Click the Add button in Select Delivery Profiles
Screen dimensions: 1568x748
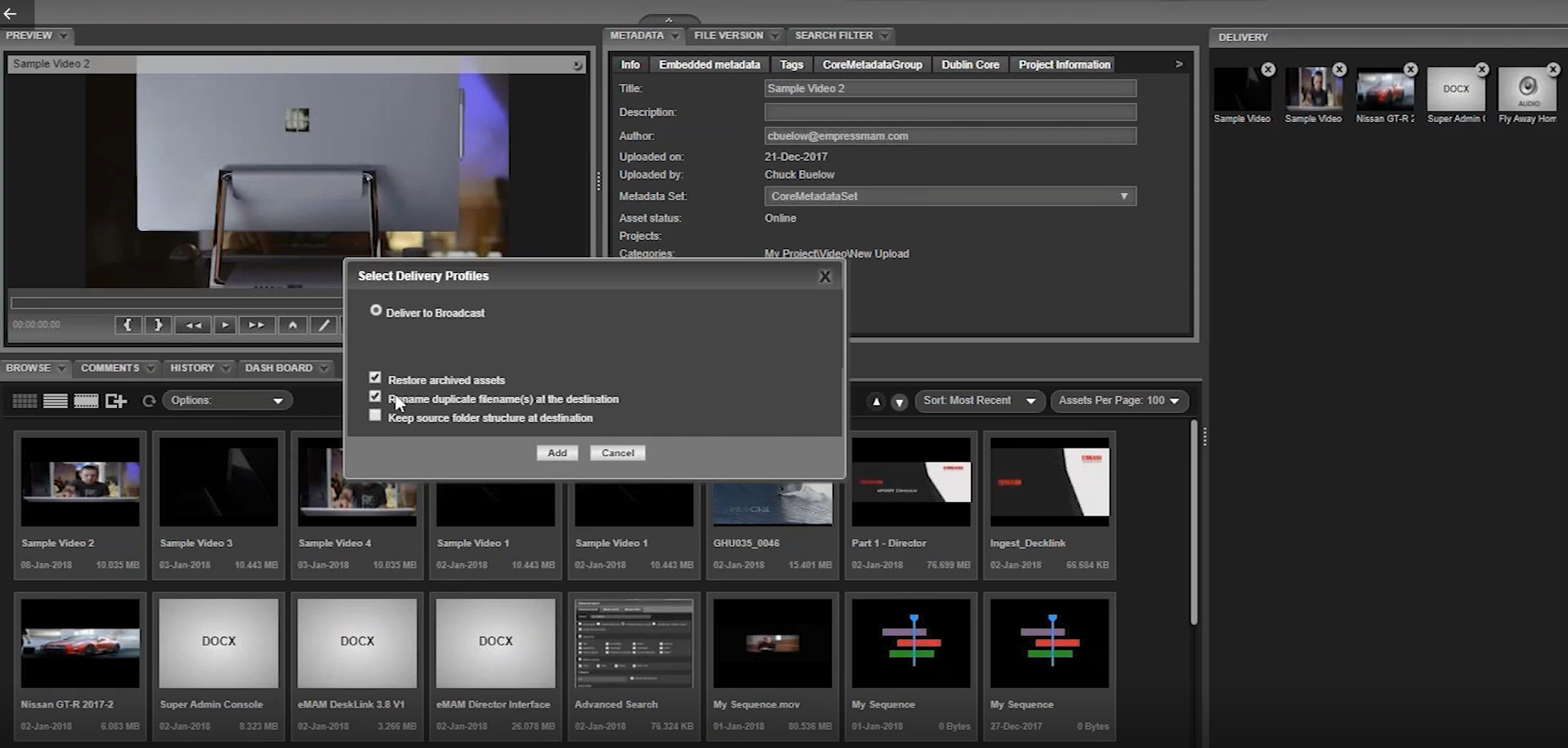pos(557,453)
